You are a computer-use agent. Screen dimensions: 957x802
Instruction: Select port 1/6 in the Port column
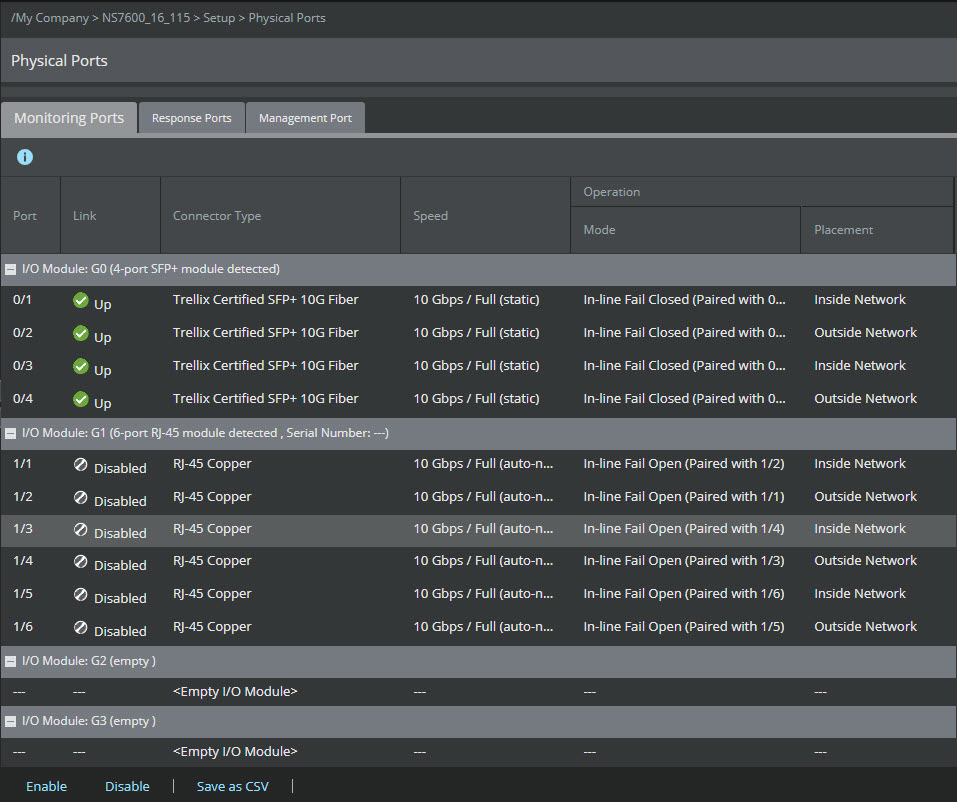[x=23, y=626]
